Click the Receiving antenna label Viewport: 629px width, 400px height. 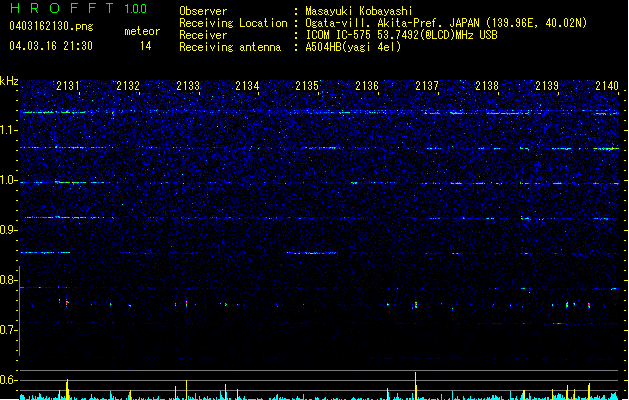click(x=230, y=47)
